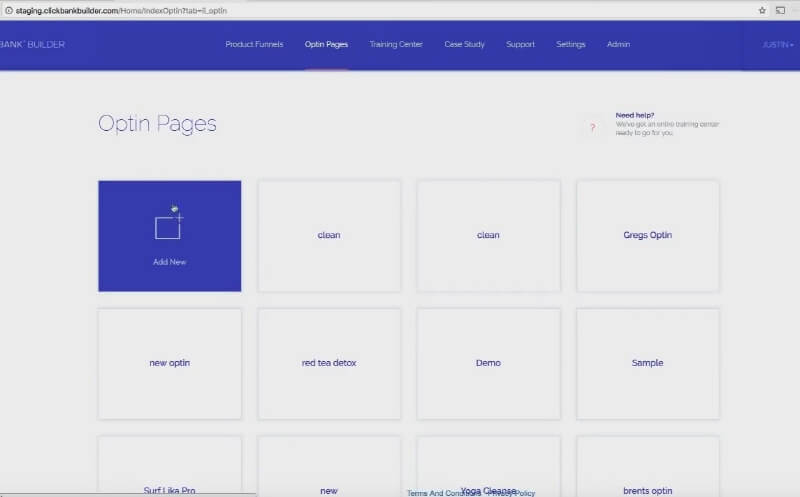Click the browser address bar URL
800x497 pixels.
point(121,11)
